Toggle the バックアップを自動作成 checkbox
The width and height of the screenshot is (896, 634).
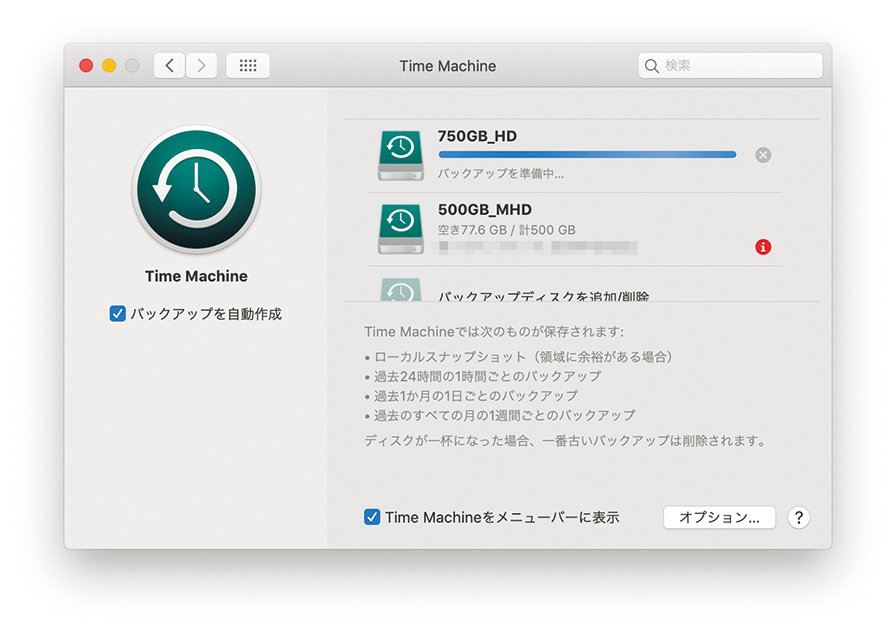118,314
